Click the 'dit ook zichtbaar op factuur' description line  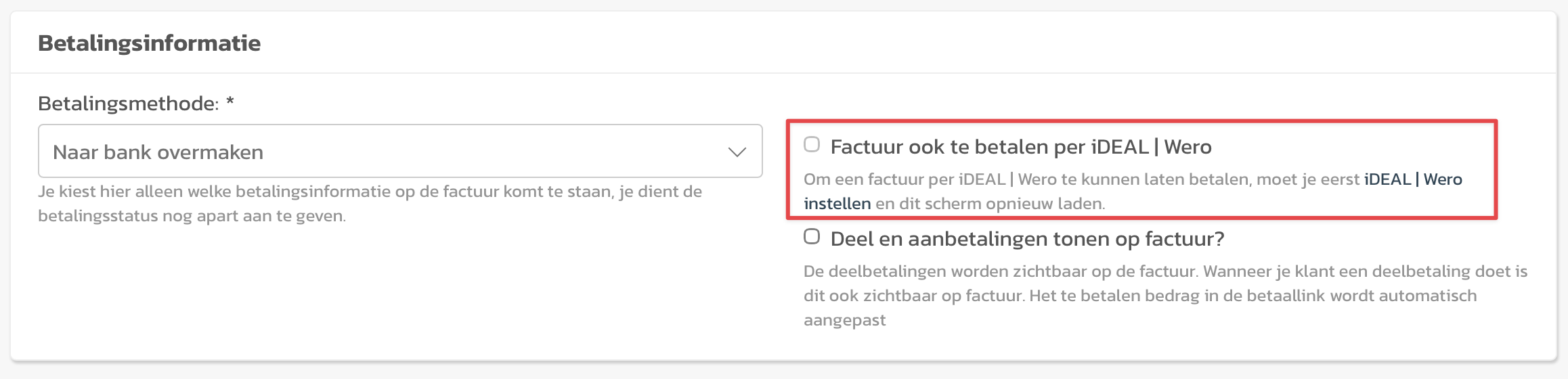coord(913,296)
